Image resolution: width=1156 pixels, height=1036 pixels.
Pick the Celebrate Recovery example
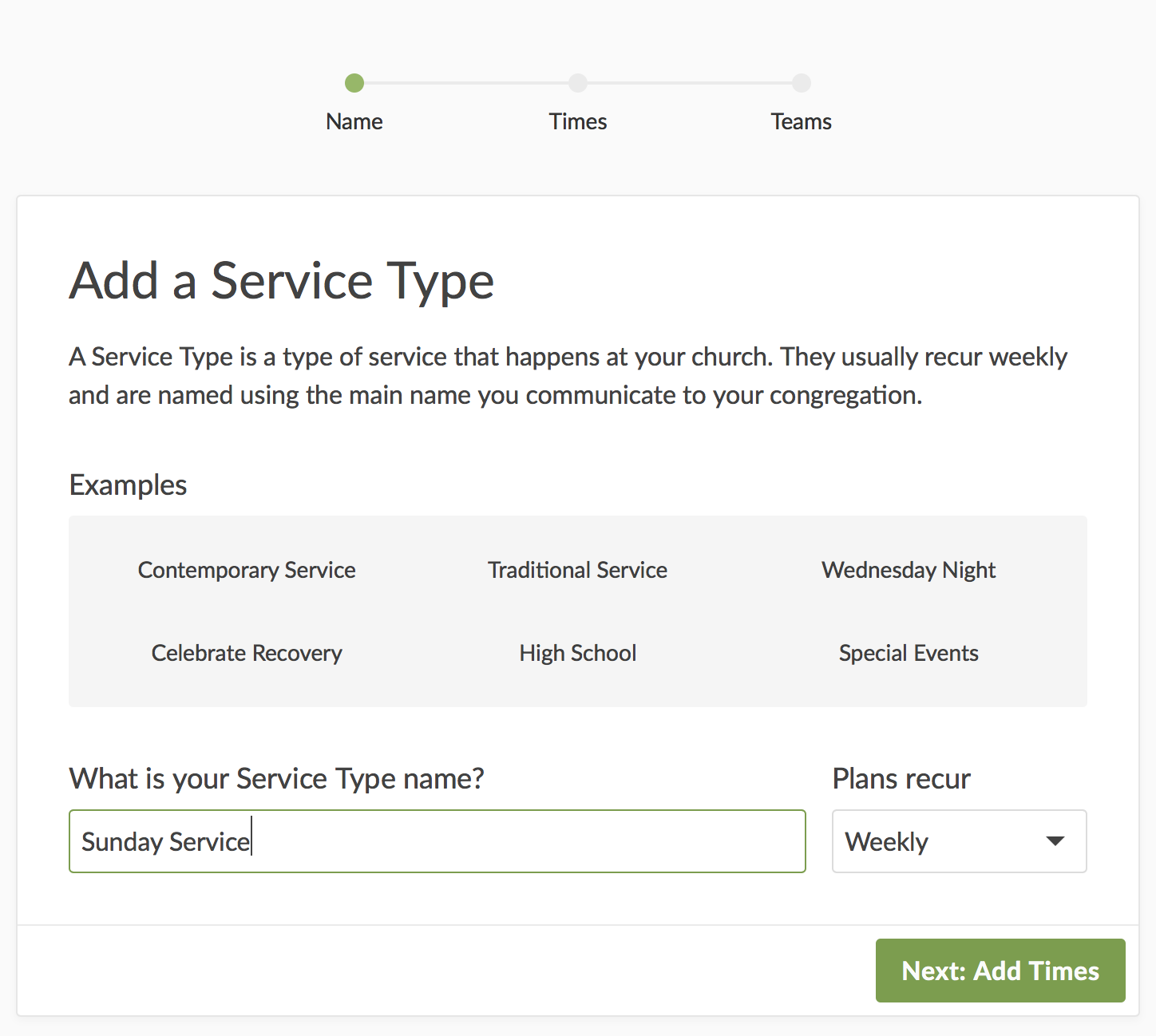tap(247, 653)
